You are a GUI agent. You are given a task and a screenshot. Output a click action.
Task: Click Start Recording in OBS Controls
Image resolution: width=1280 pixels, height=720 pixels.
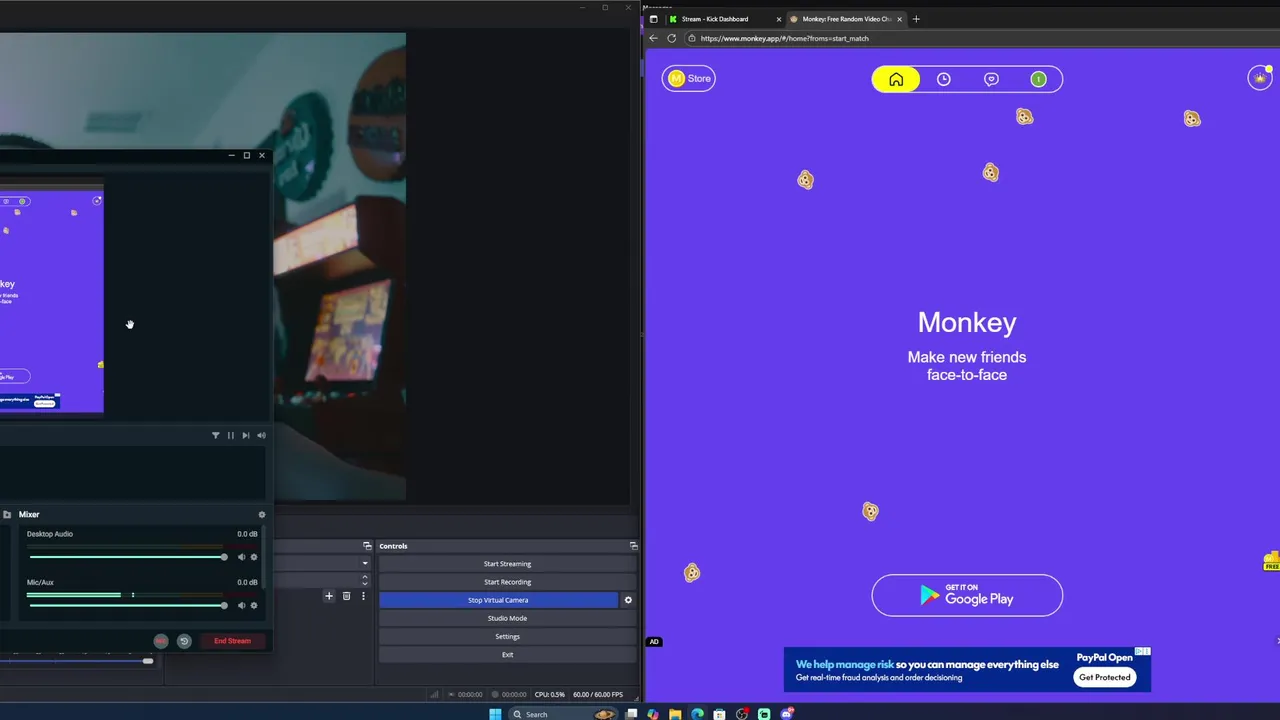coord(507,582)
